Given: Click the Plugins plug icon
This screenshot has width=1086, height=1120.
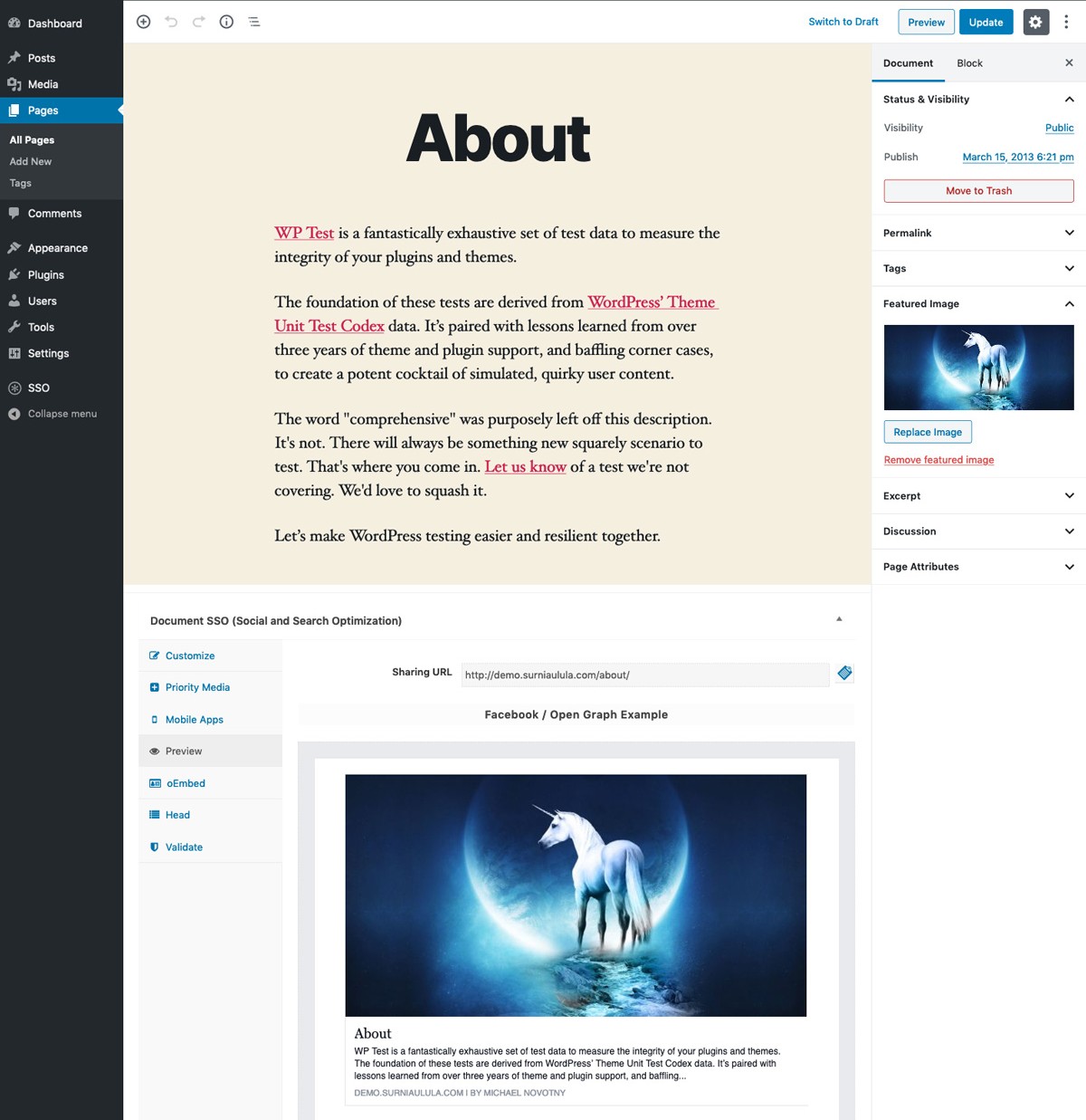Looking at the screenshot, I should coord(14,274).
